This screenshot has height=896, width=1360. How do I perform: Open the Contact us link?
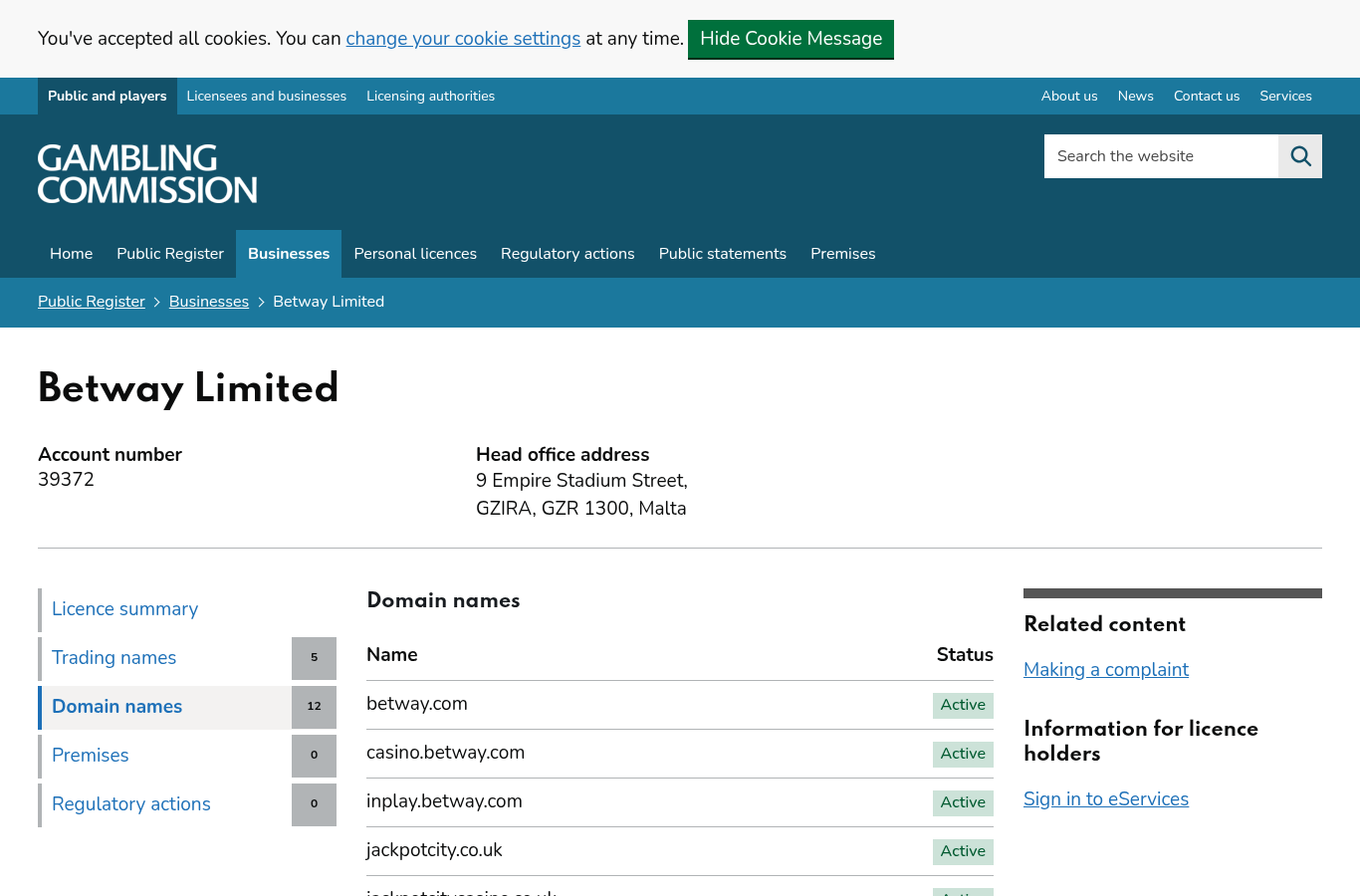(x=1207, y=97)
